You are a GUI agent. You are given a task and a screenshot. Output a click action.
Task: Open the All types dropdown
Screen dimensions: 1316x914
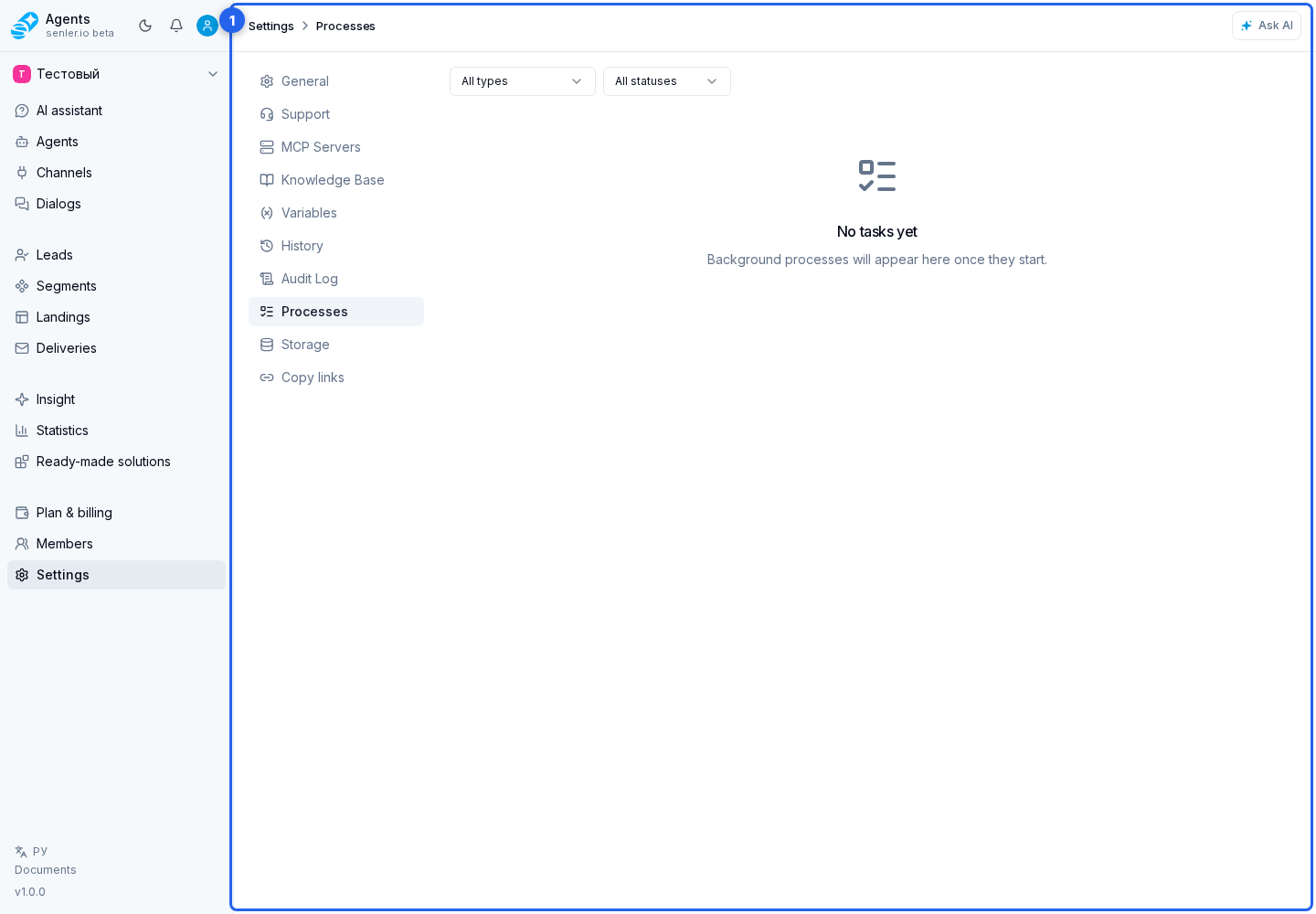(523, 81)
